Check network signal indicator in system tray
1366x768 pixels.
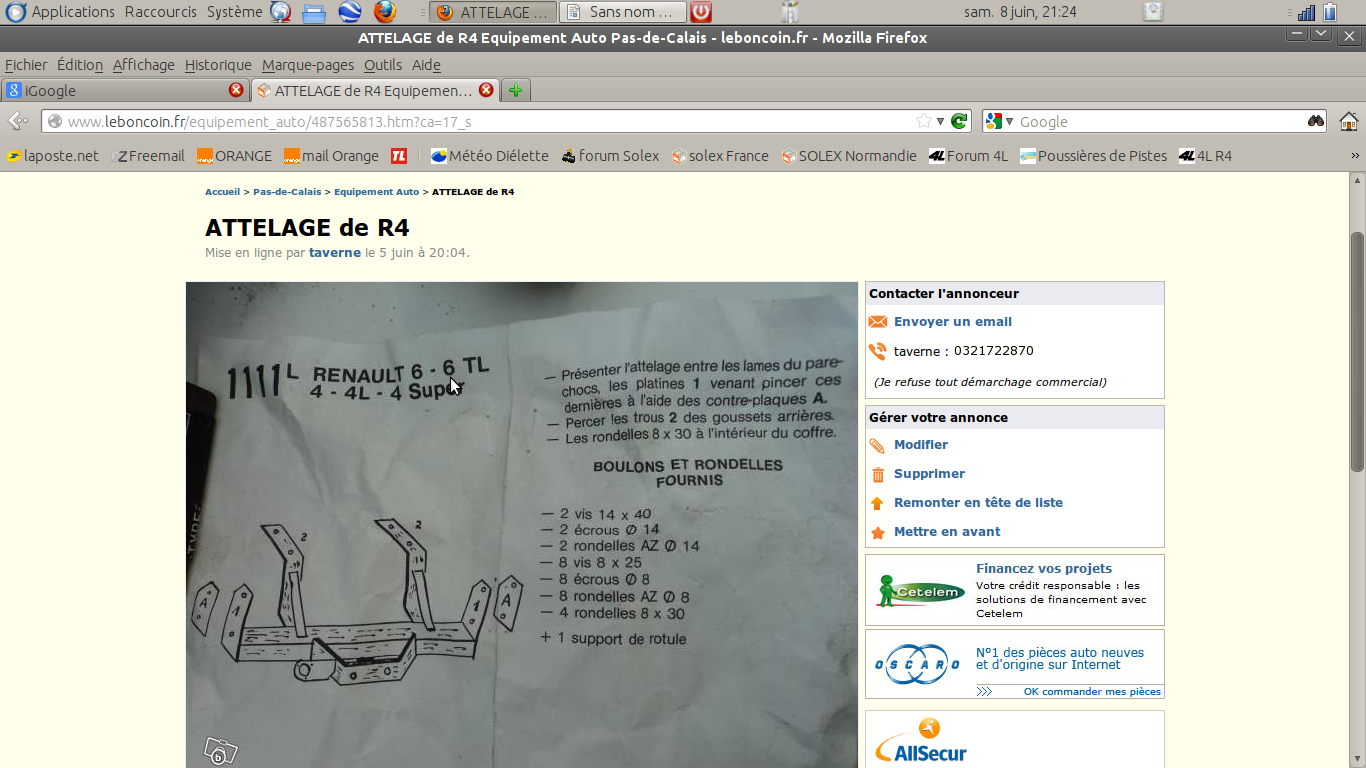tap(1306, 12)
